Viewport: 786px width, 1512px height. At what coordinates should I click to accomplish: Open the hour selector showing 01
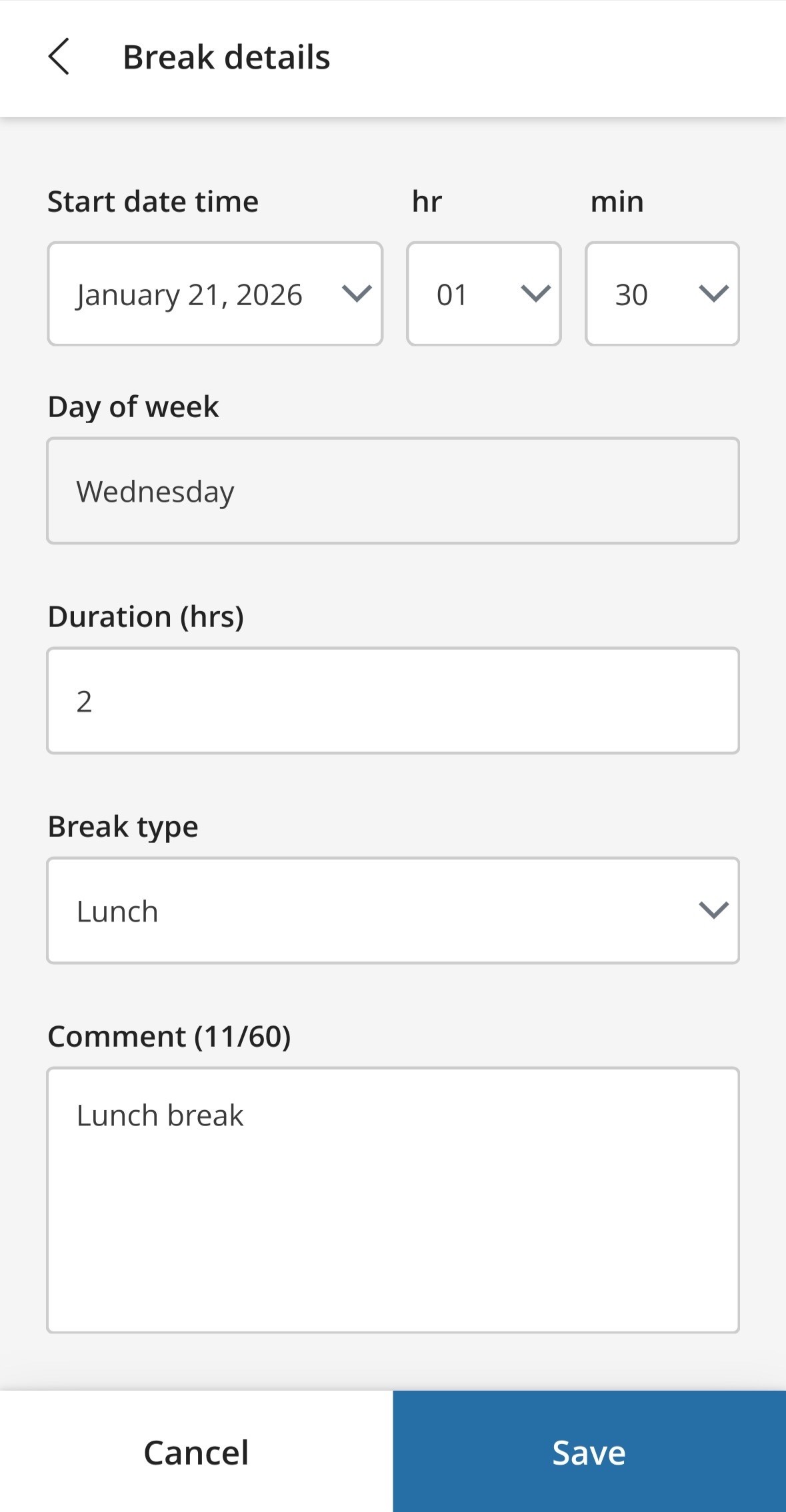pos(467,294)
